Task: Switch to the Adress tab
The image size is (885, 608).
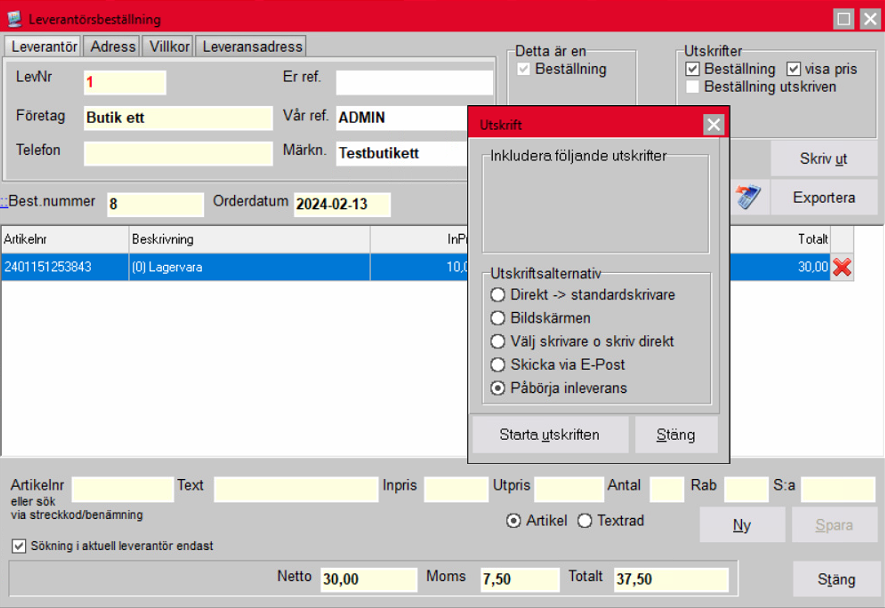Action: pyautogui.click(x=112, y=46)
